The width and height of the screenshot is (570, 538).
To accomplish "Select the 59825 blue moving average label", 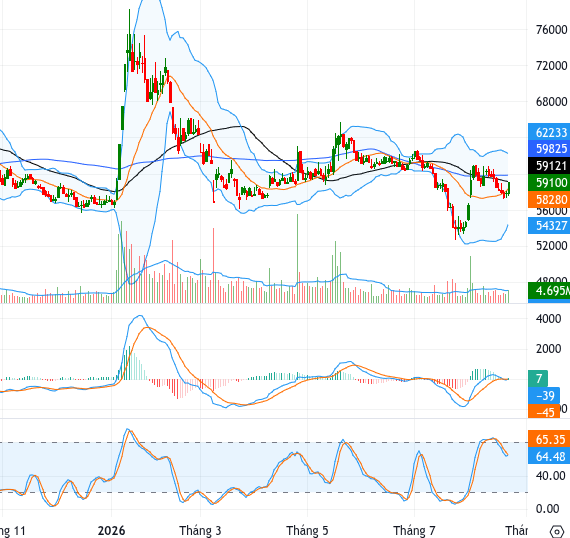I will click(x=549, y=149).
